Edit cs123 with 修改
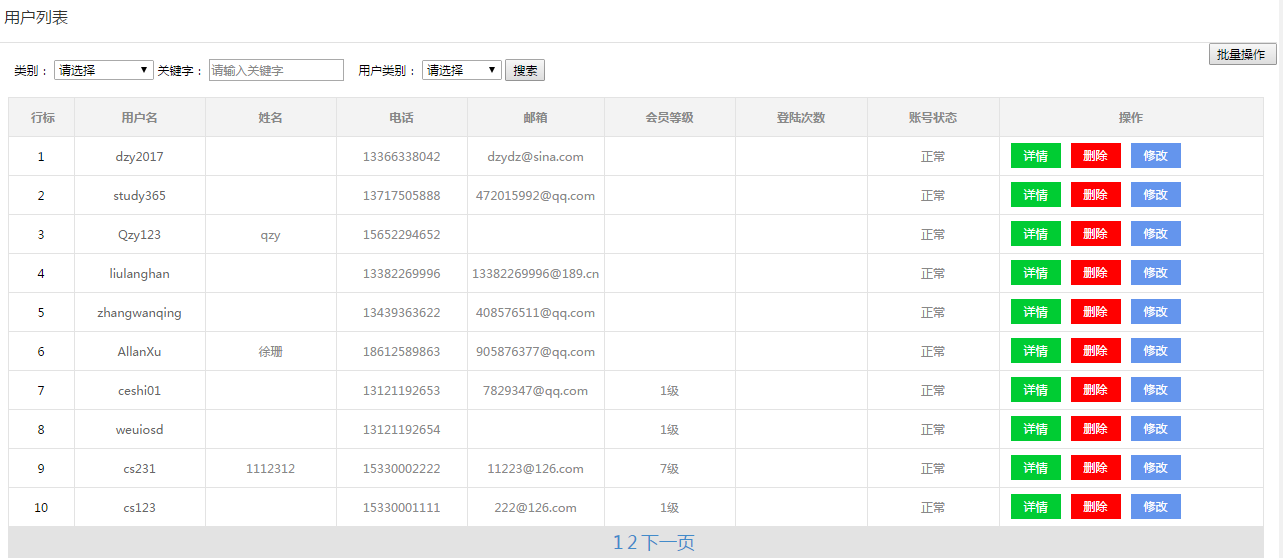Viewport: 1283px width, 558px height. click(x=1156, y=507)
